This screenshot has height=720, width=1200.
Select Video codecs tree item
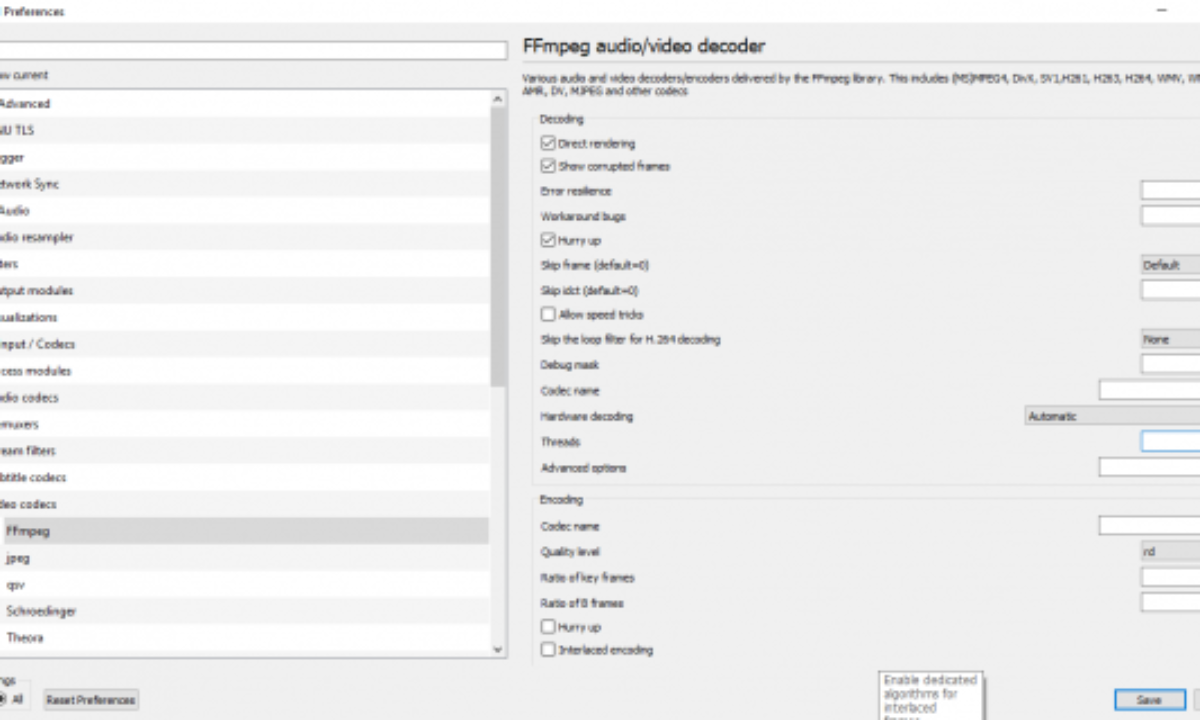pyautogui.click(x=244, y=504)
